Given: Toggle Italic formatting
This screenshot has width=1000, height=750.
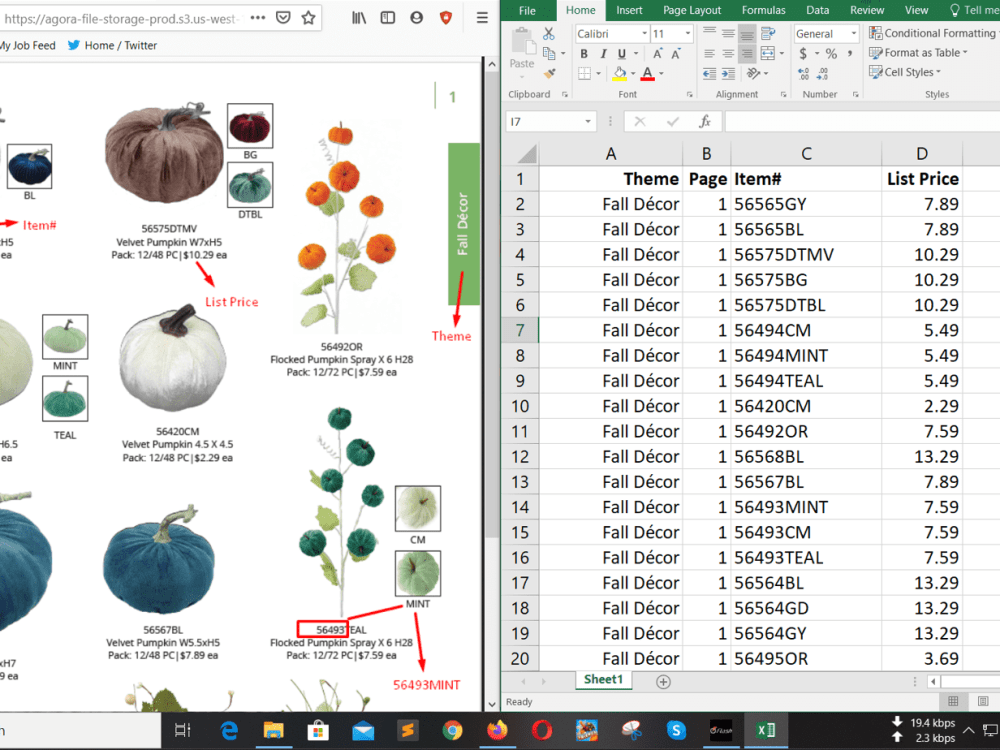Looking at the screenshot, I should coord(603,54).
